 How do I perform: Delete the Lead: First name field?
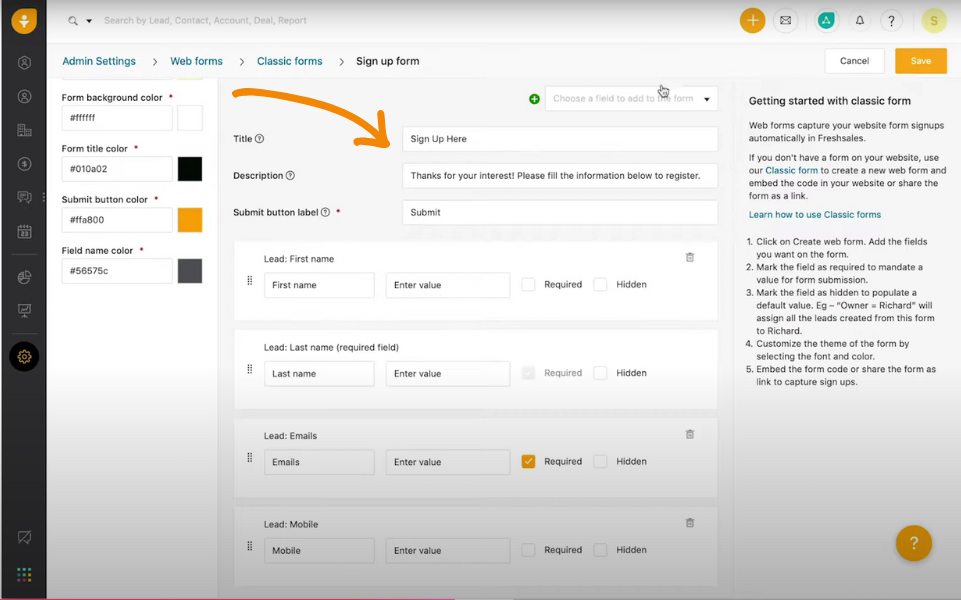689,257
